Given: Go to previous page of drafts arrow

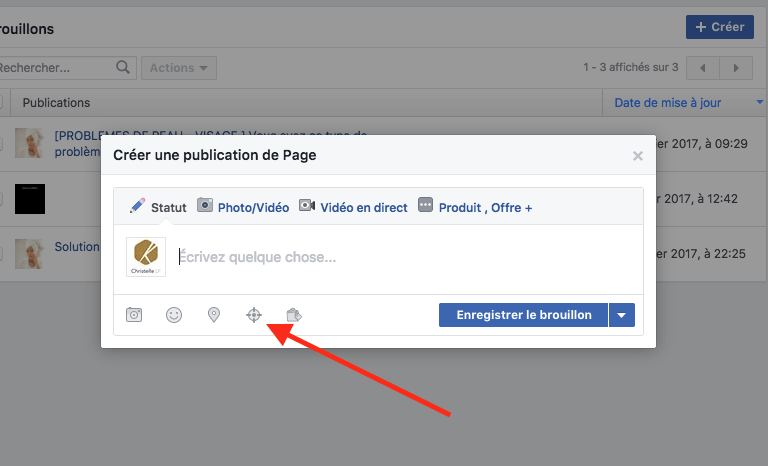Looking at the screenshot, I should tap(703, 68).
